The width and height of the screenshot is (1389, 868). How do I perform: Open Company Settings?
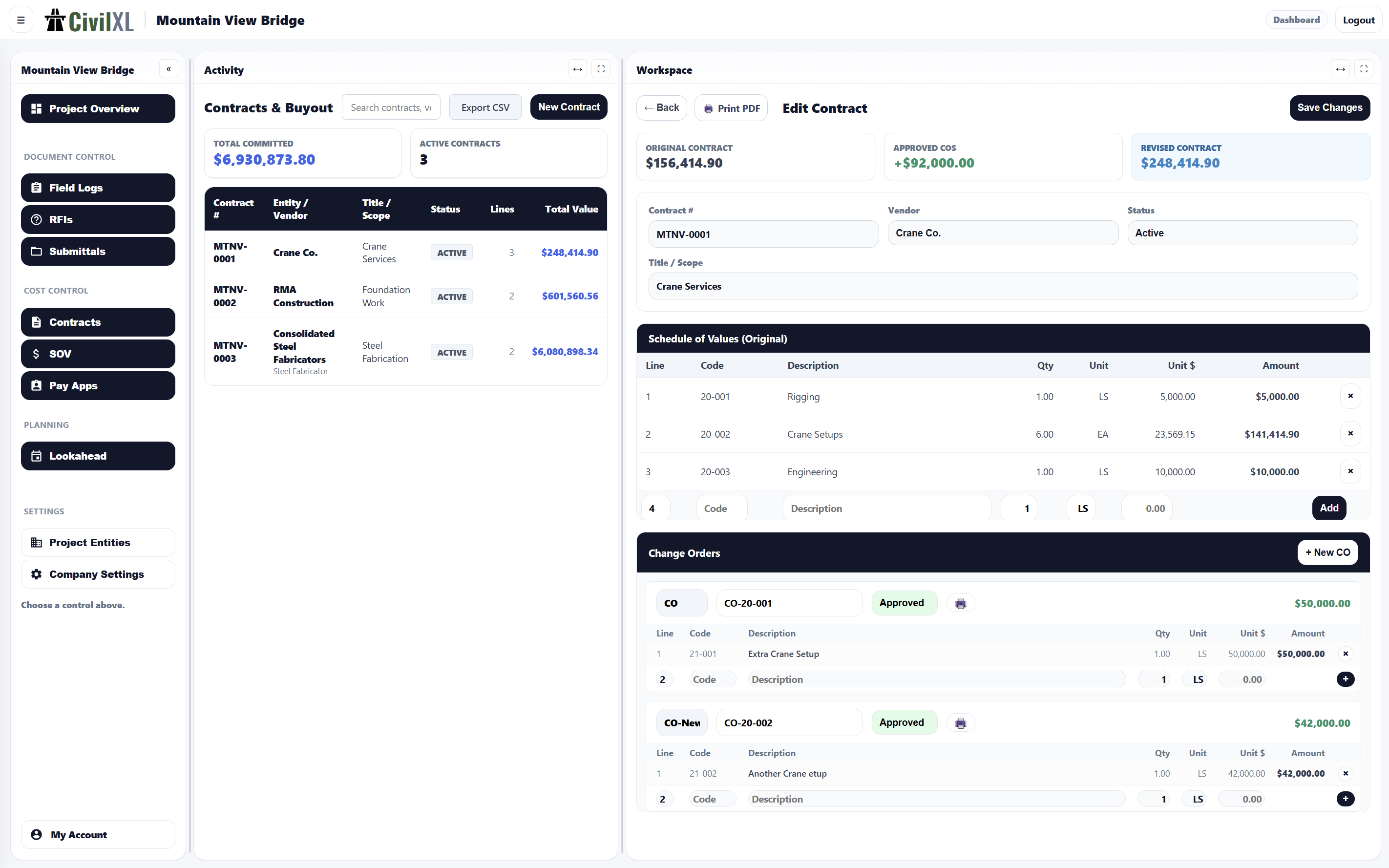pyautogui.click(x=97, y=574)
